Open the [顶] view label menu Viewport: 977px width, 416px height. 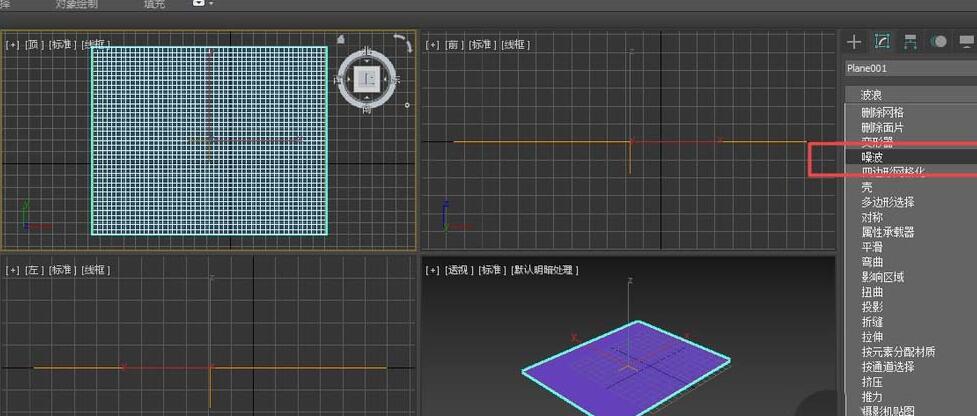tap(34, 45)
